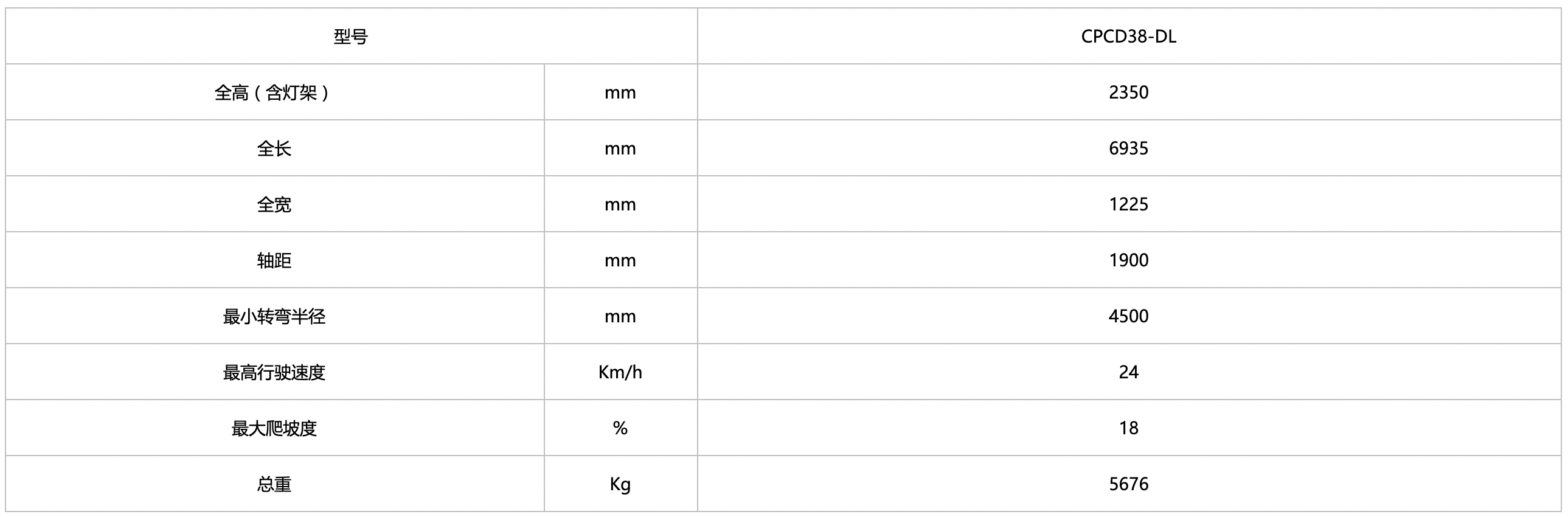Click the 最小转弯半径 label cell

coord(274,317)
